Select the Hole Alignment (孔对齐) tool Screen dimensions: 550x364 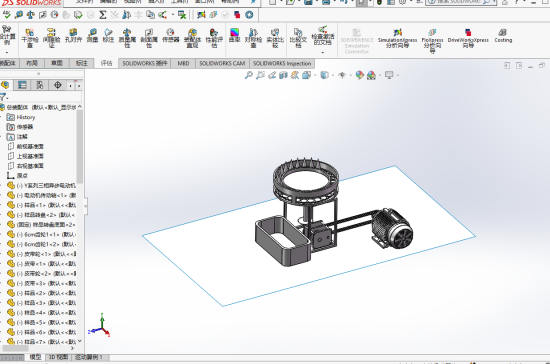73,35
